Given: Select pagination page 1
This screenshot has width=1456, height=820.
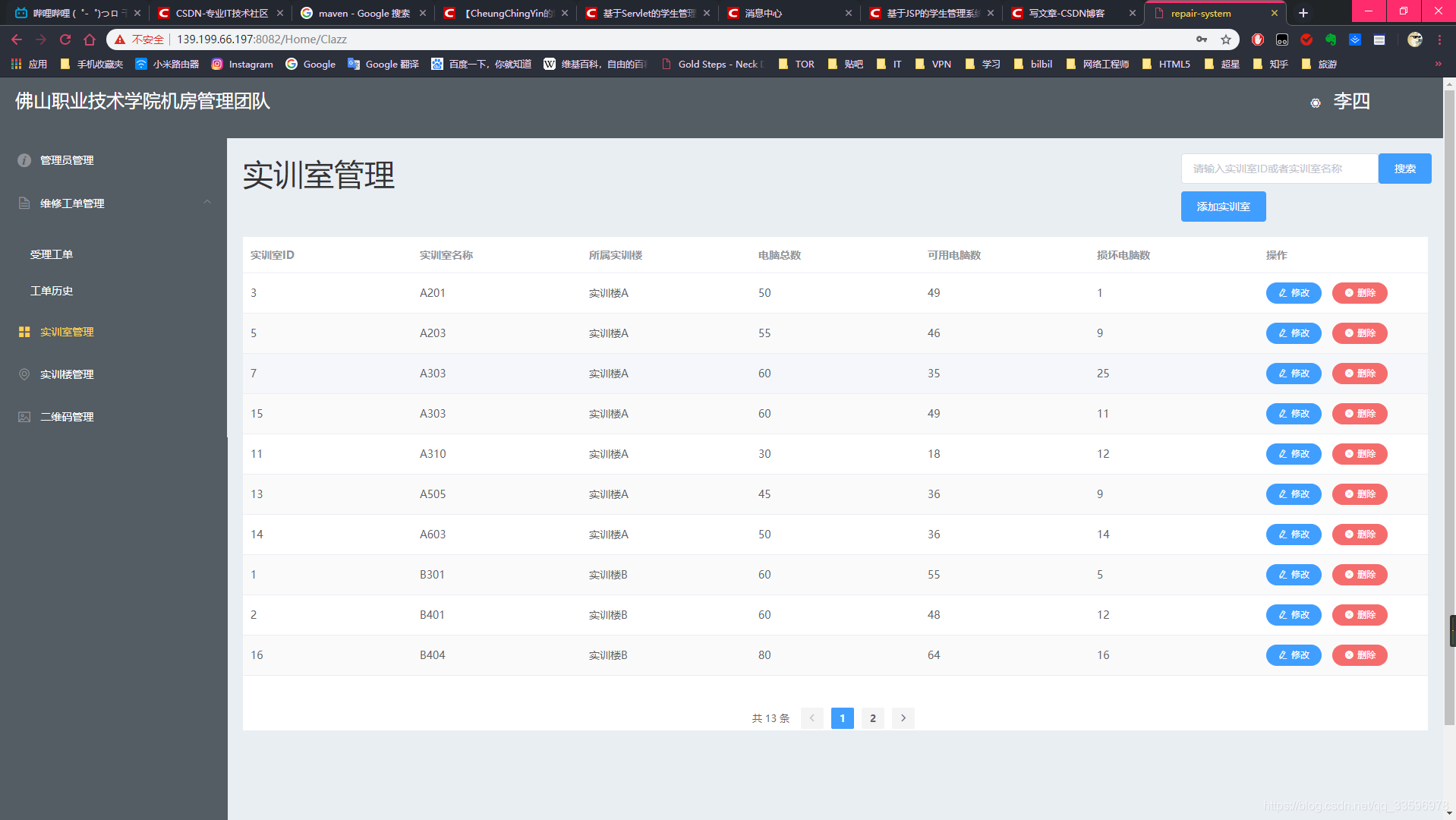Looking at the screenshot, I should 843,718.
